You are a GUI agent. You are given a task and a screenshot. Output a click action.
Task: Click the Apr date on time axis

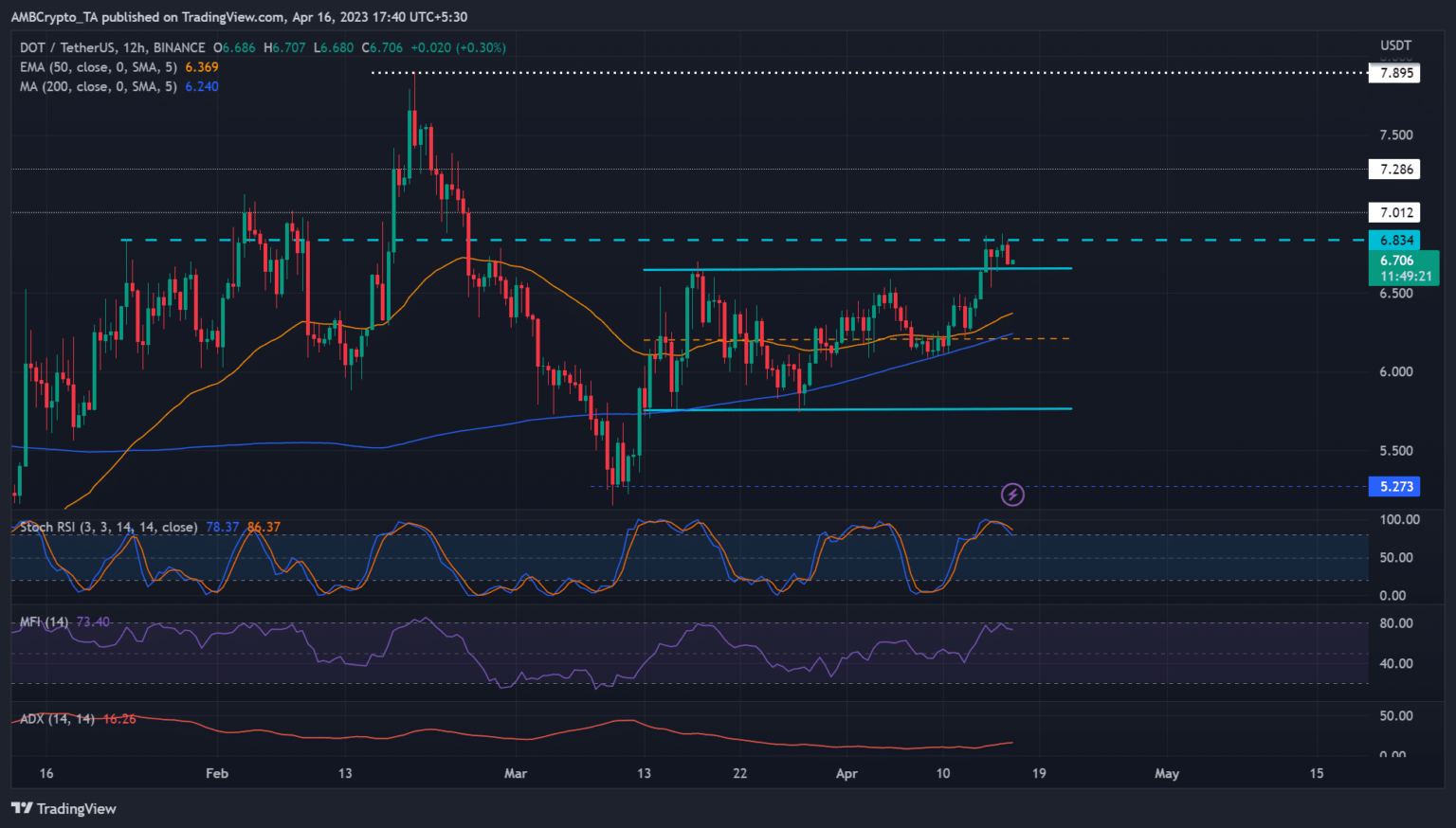tap(846, 773)
